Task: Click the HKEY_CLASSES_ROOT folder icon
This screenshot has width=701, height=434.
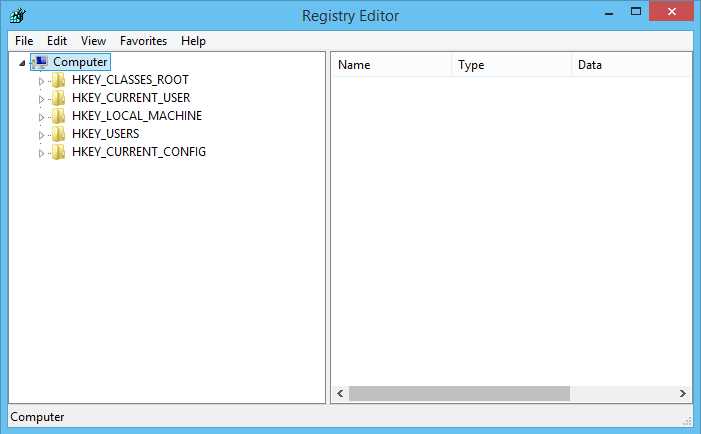Action: [59, 80]
